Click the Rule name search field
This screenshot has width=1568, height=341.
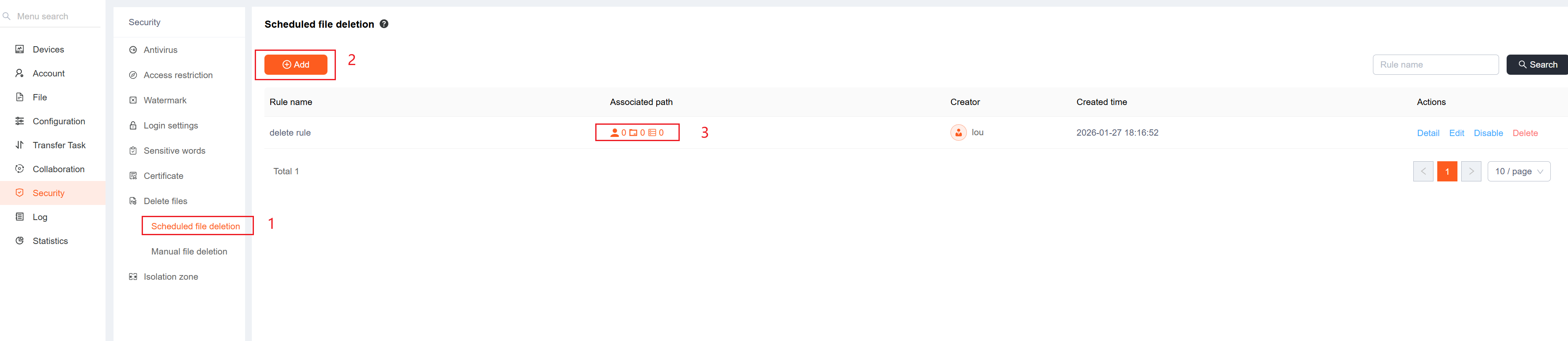[1435, 64]
